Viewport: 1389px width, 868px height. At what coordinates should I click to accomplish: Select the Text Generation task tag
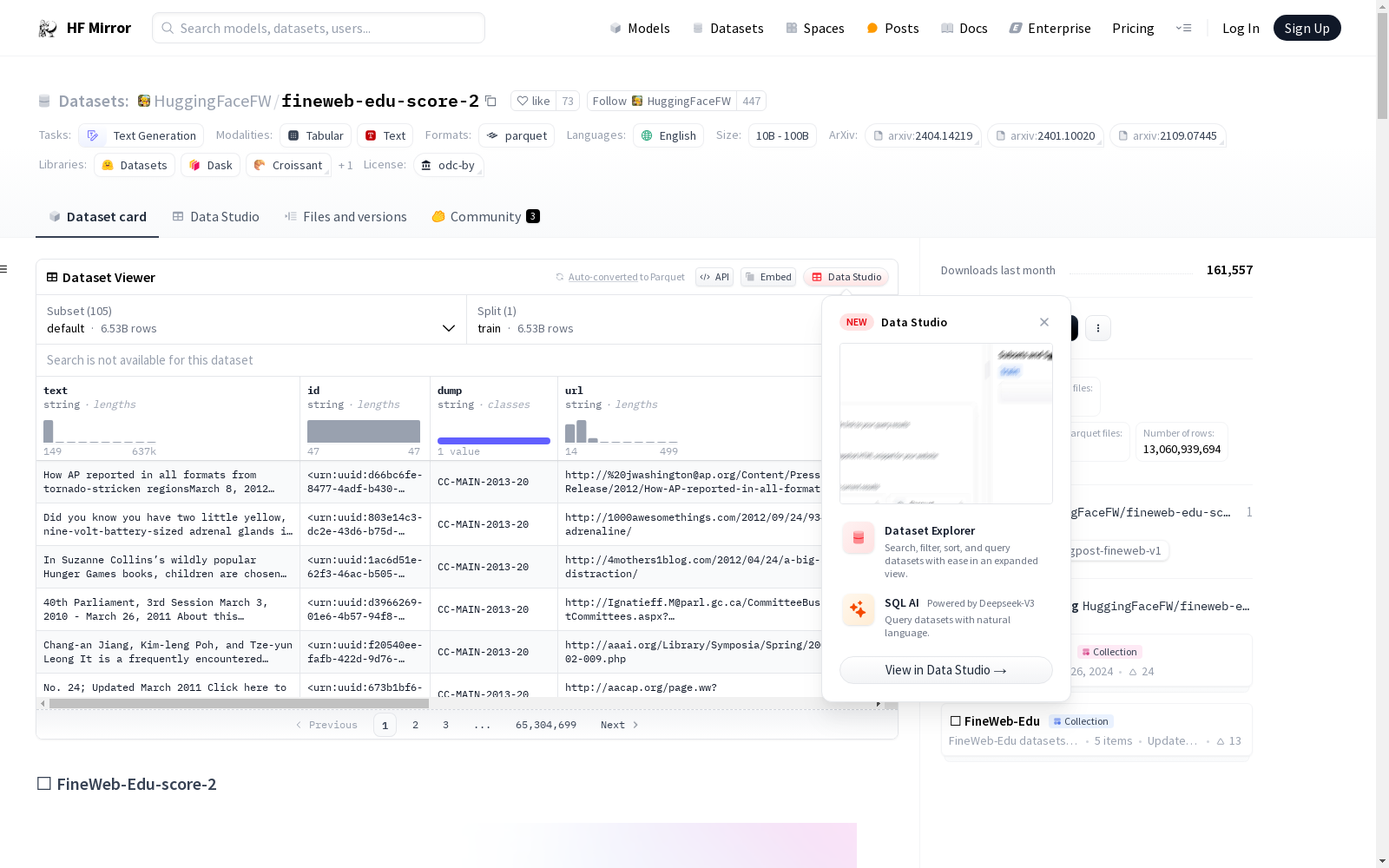pyautogui.click(x=141, y=135)
